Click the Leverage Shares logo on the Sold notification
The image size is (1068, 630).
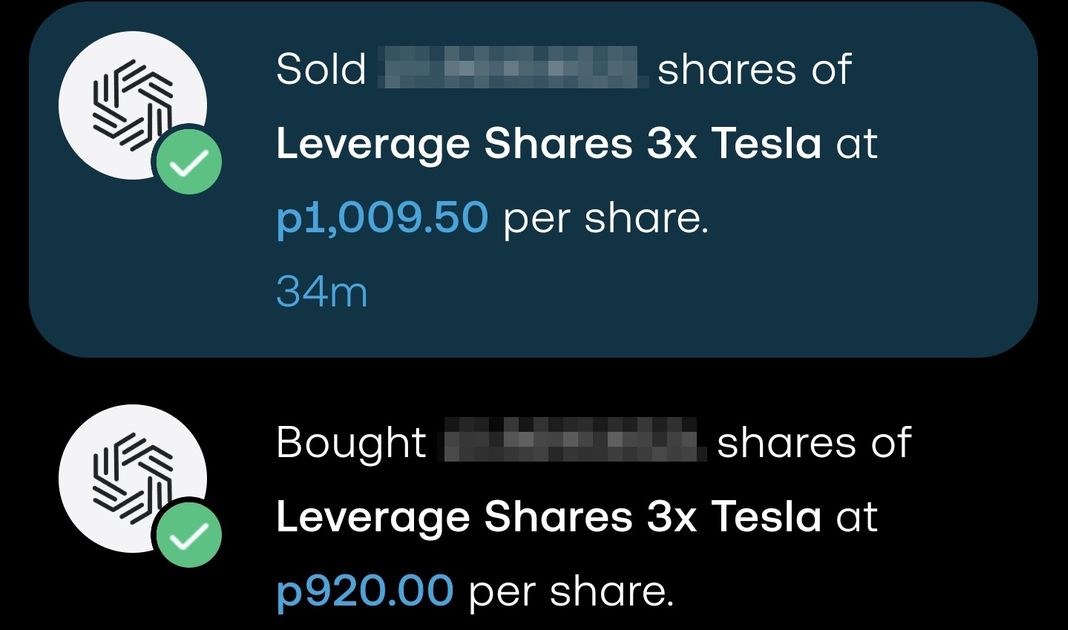coord(130,108)
